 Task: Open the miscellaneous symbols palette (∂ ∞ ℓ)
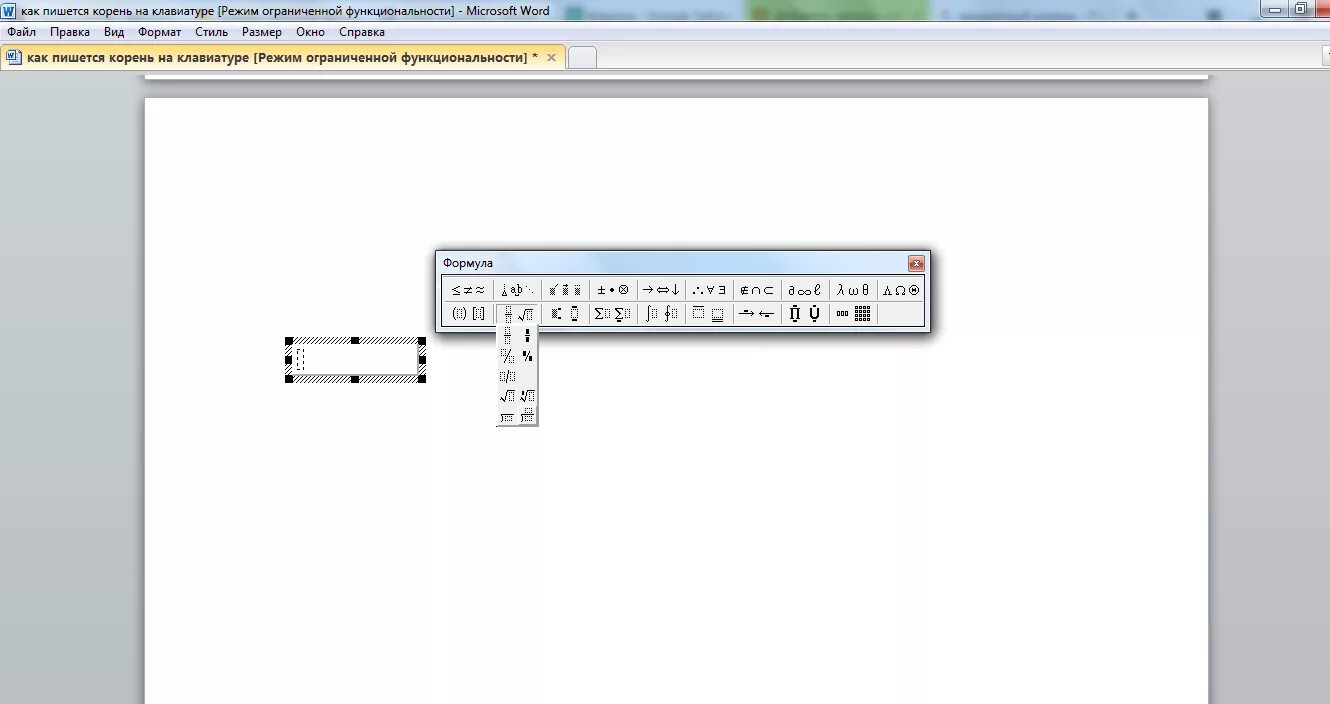pyautogui.click(x=804, y=290)
